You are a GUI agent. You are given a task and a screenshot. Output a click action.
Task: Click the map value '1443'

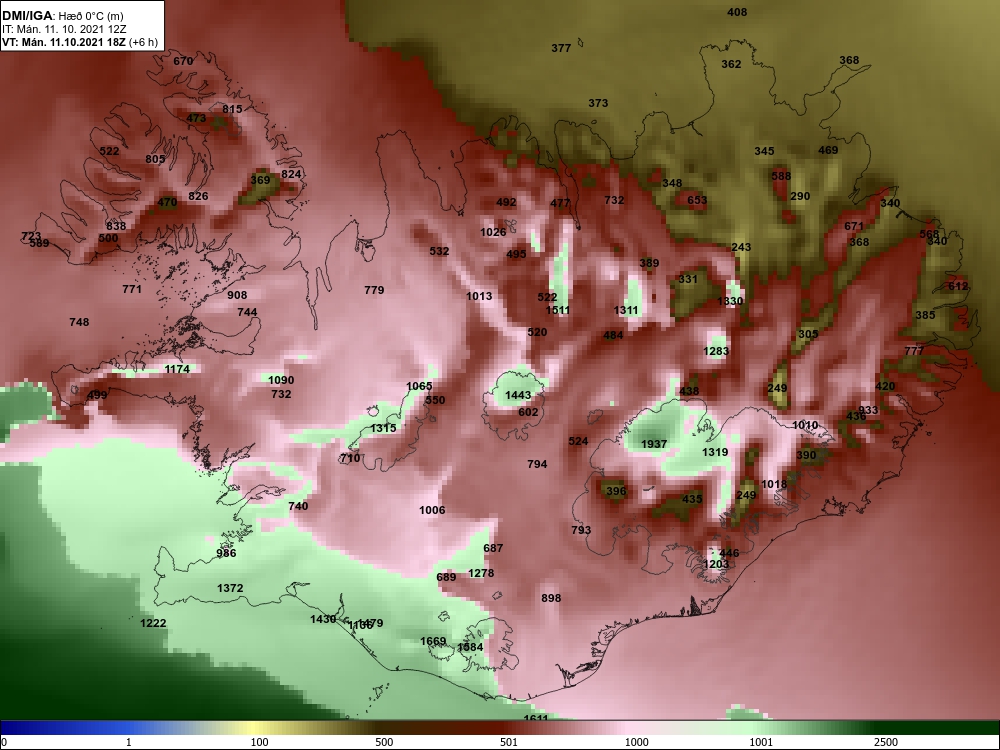(518, 395)
